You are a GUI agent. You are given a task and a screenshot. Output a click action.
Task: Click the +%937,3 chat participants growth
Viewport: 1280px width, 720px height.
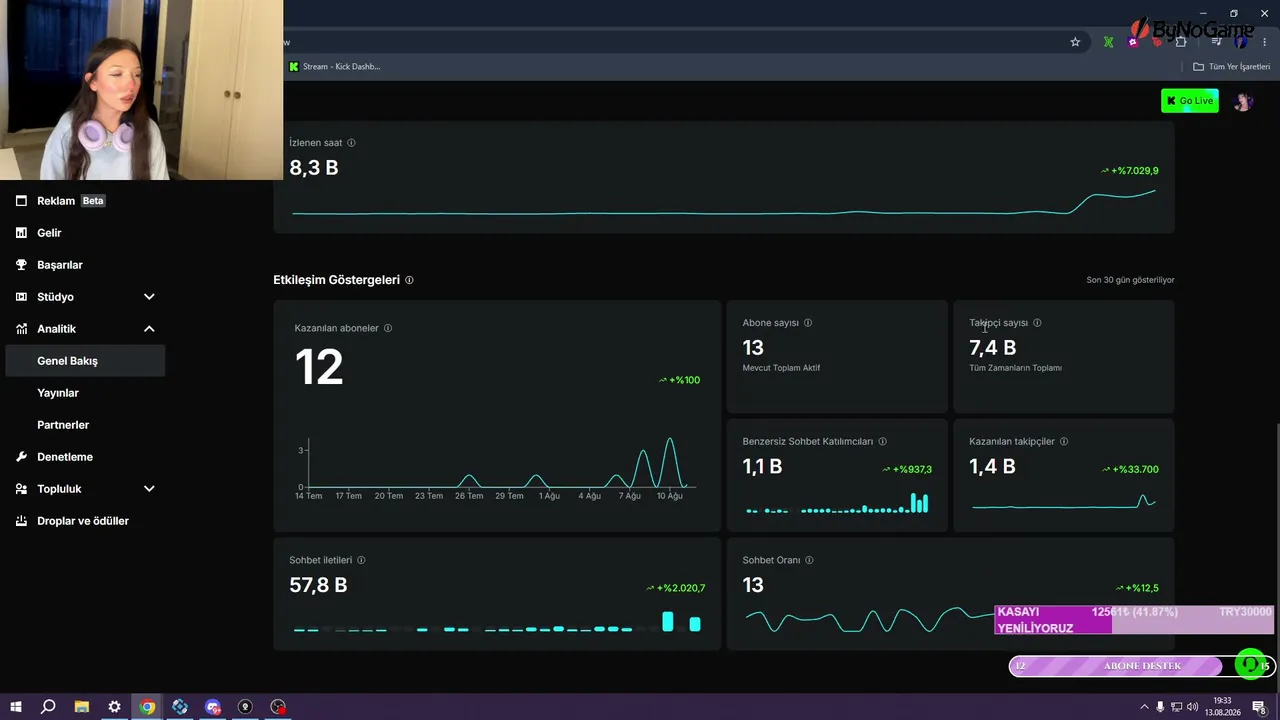tap(907, 470)
